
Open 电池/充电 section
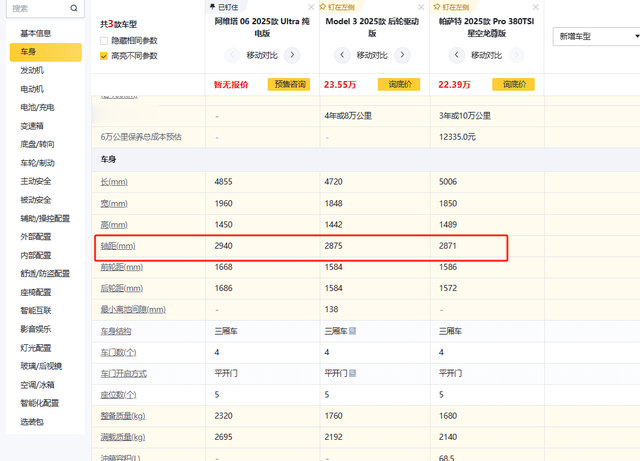point(37,107)
